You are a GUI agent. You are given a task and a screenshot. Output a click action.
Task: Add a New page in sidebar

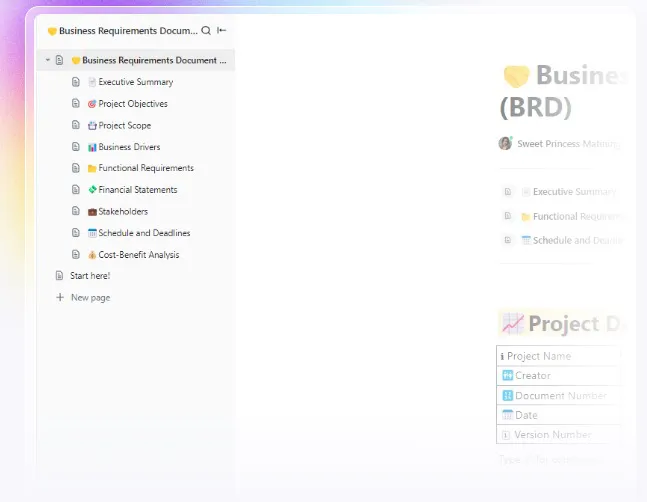pos(90,297)
